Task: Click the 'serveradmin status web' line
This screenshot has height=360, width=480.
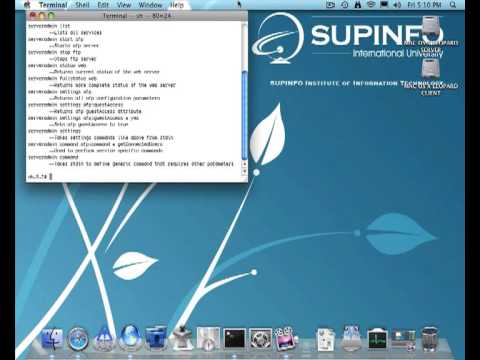Action: coord(57,65)
